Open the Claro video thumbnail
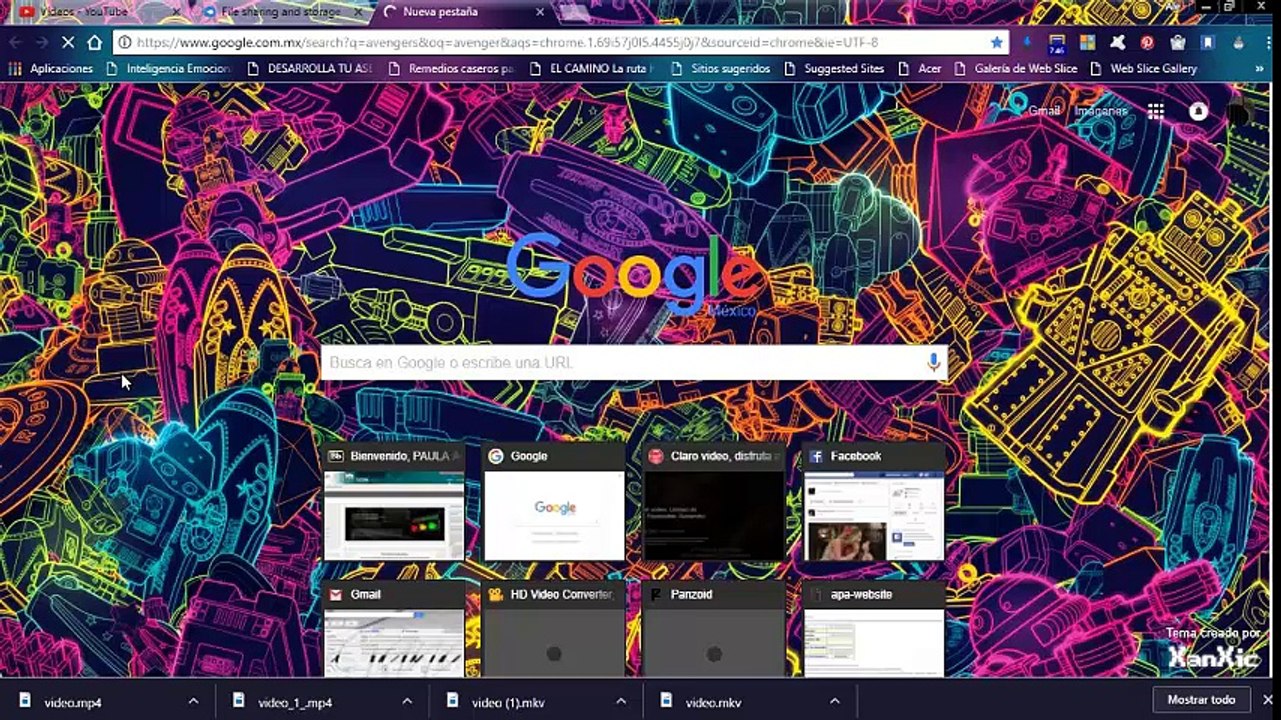 714,502
